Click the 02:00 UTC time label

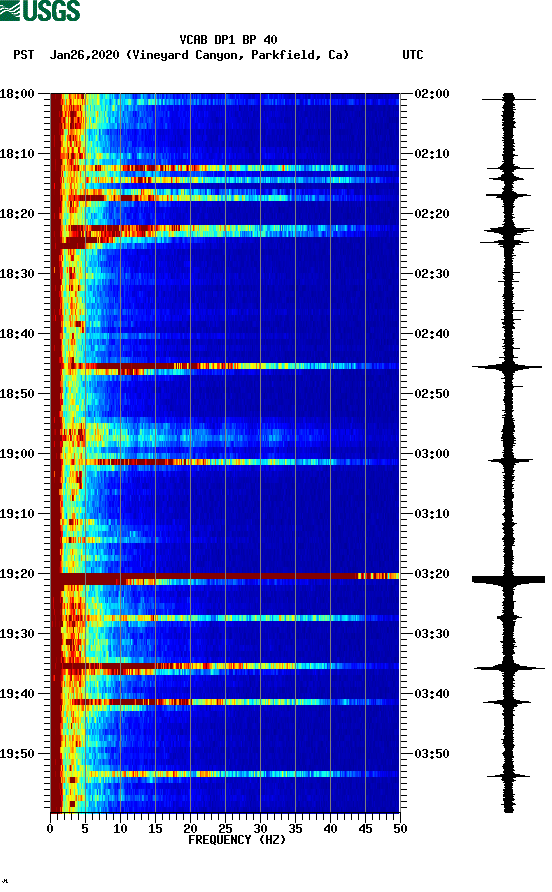pos(432,94)
